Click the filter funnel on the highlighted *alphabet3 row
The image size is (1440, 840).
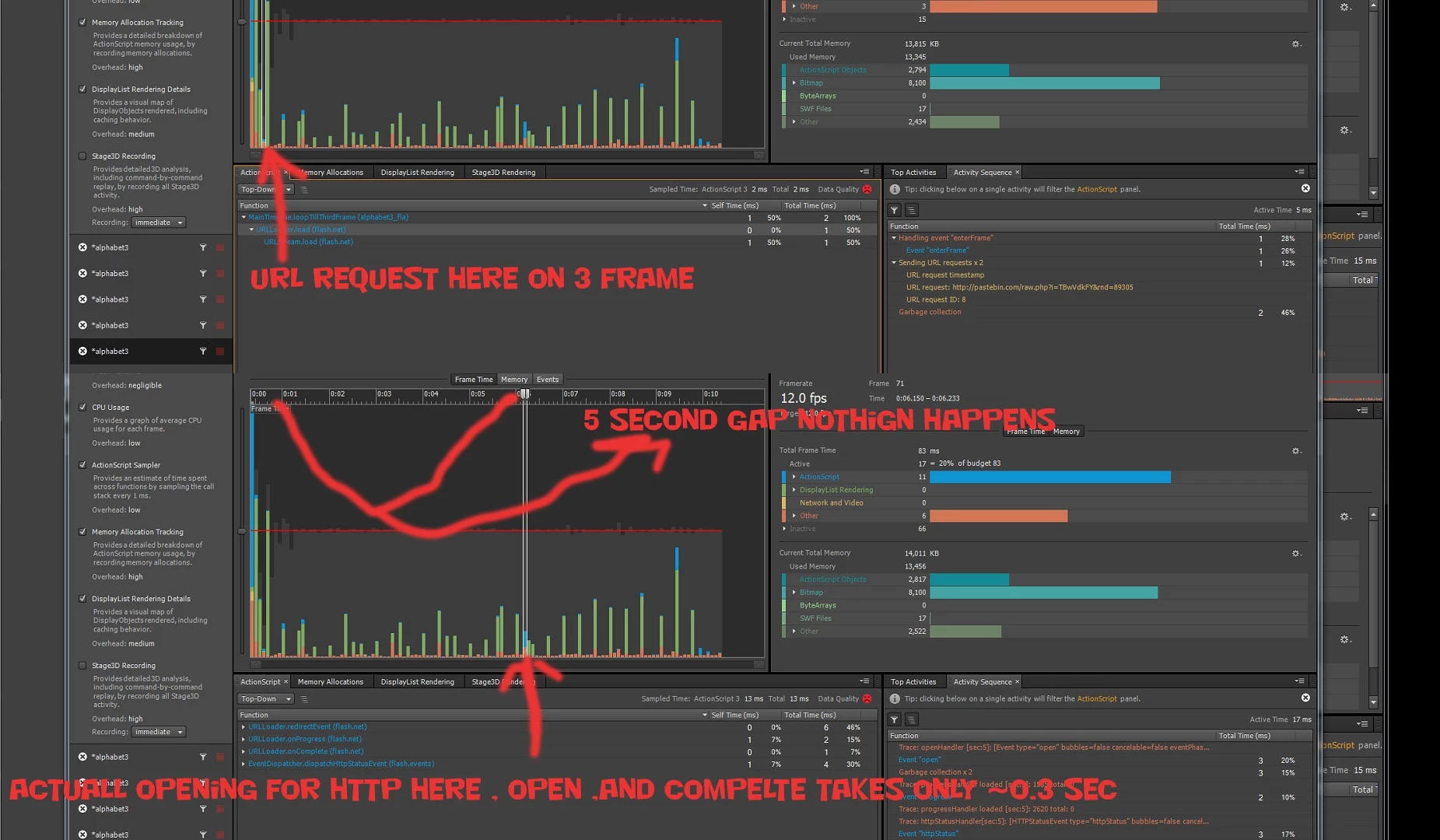(x=203, y=351)
